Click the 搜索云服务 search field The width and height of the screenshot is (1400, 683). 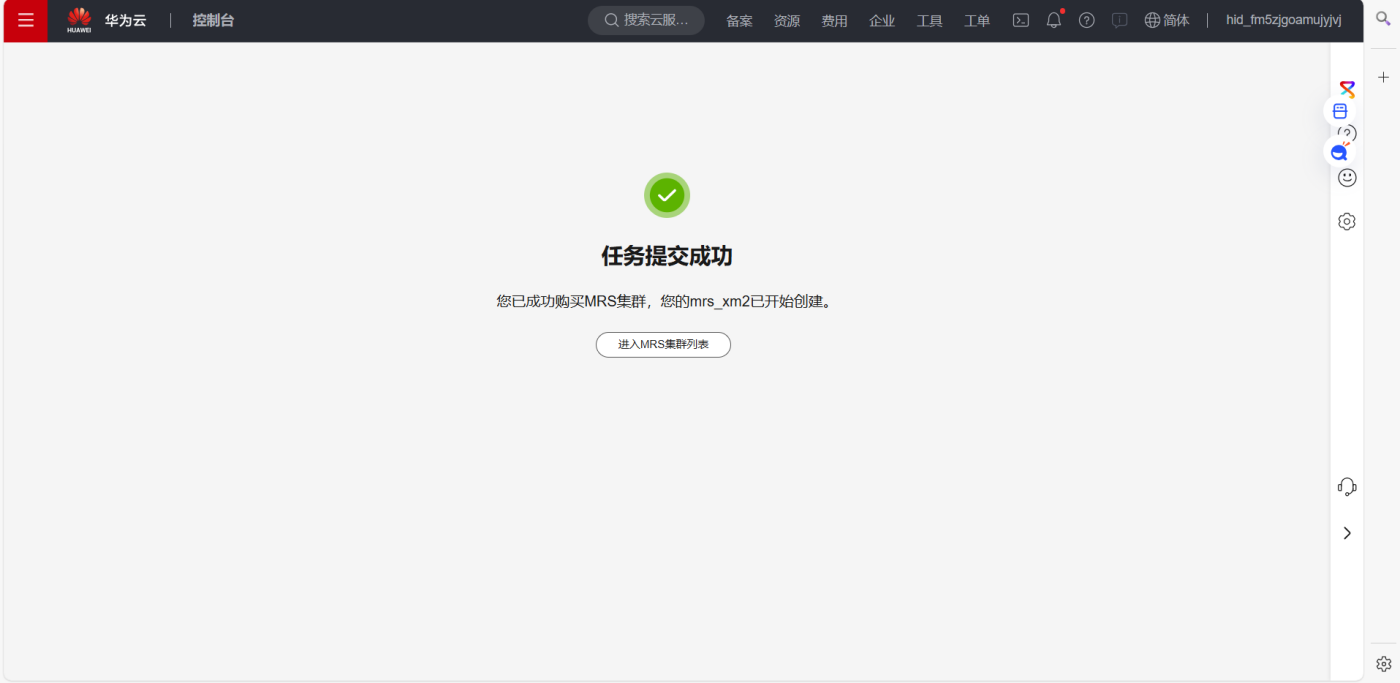coord(646,19)
